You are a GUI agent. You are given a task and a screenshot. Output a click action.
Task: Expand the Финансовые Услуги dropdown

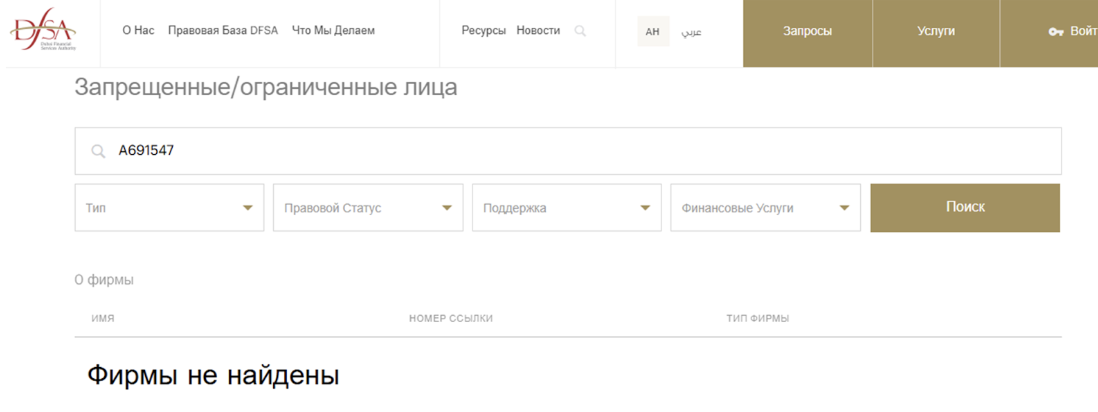[765, 207]
